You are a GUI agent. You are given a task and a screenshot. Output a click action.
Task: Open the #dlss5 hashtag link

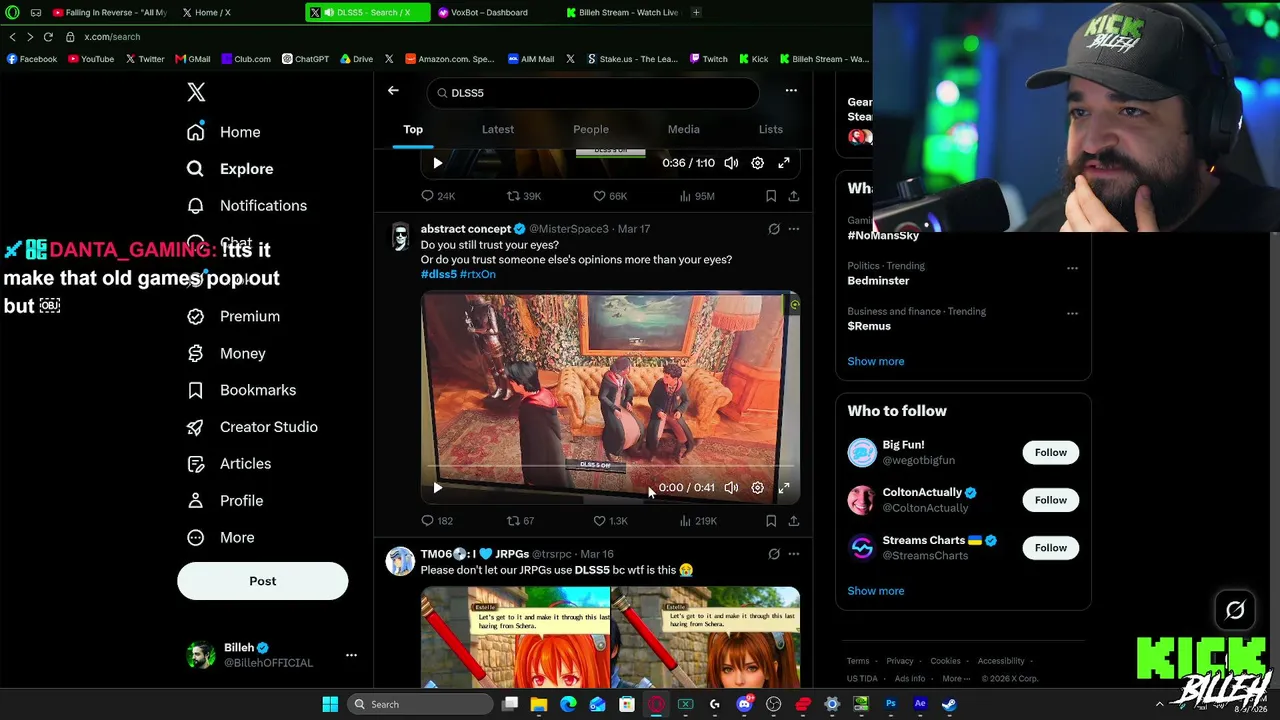click(439, 274)
